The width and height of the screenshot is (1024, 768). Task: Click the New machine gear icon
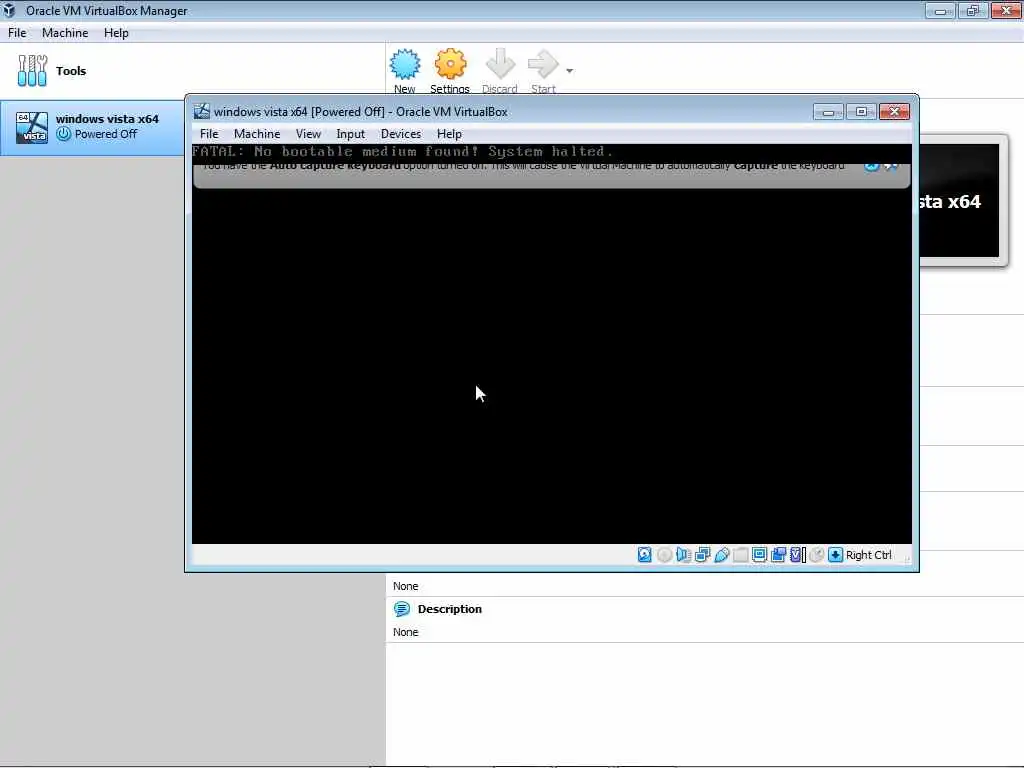pos(405,64)
